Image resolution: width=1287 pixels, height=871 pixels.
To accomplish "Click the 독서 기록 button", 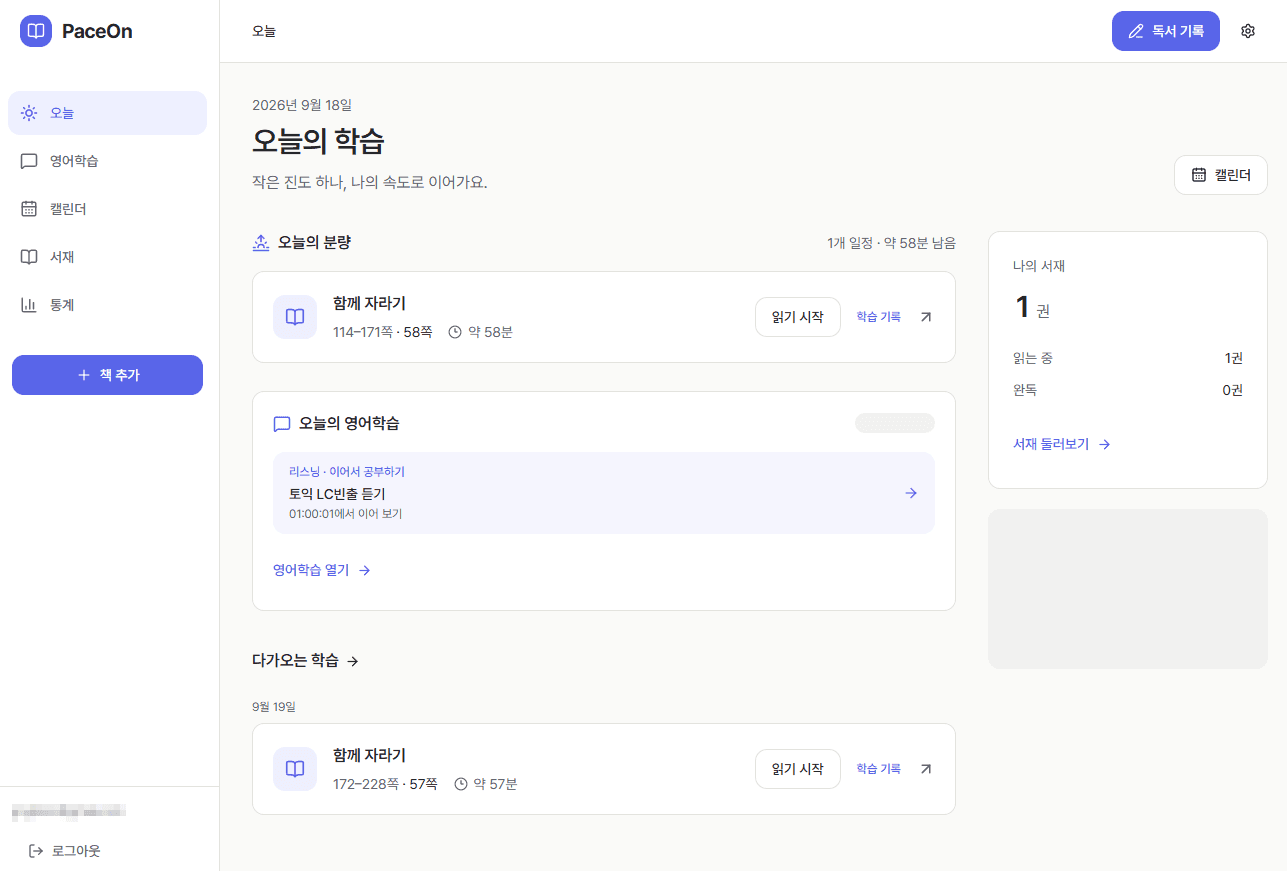I will click(1166, 31).
